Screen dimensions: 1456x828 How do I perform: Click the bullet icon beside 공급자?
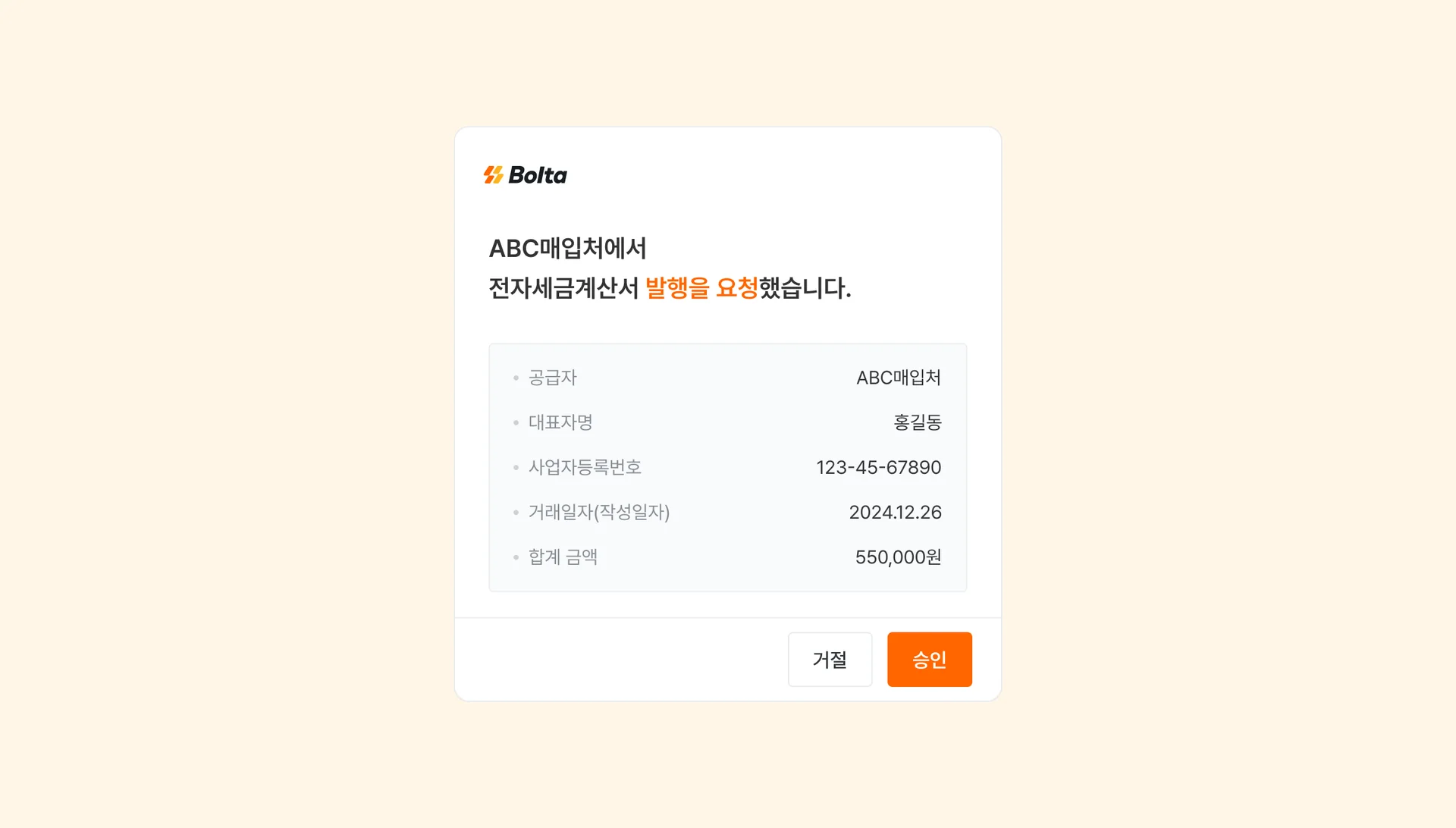pos(515,378)
